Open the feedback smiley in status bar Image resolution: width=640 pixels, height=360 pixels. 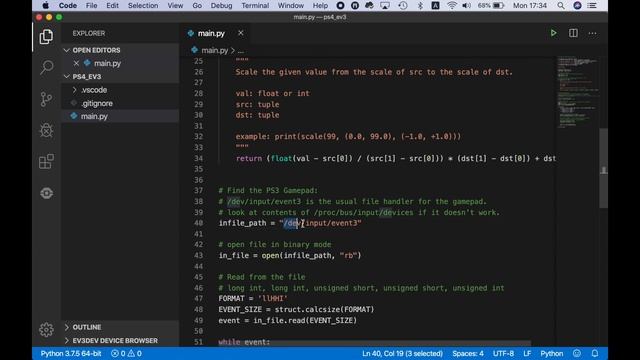tap(576, 353)
